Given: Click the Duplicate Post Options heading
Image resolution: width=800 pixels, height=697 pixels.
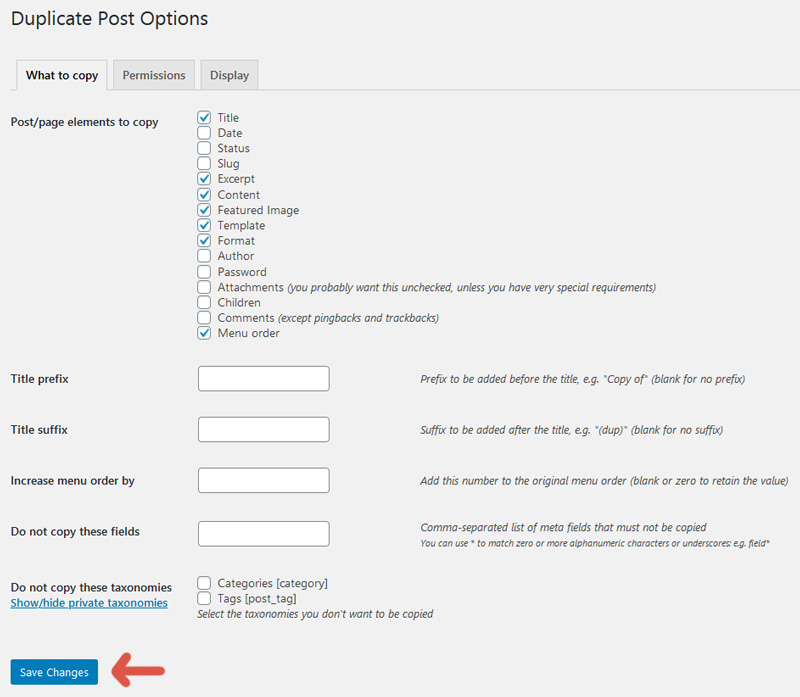Looking at the screenshot, I should [109, 19].
